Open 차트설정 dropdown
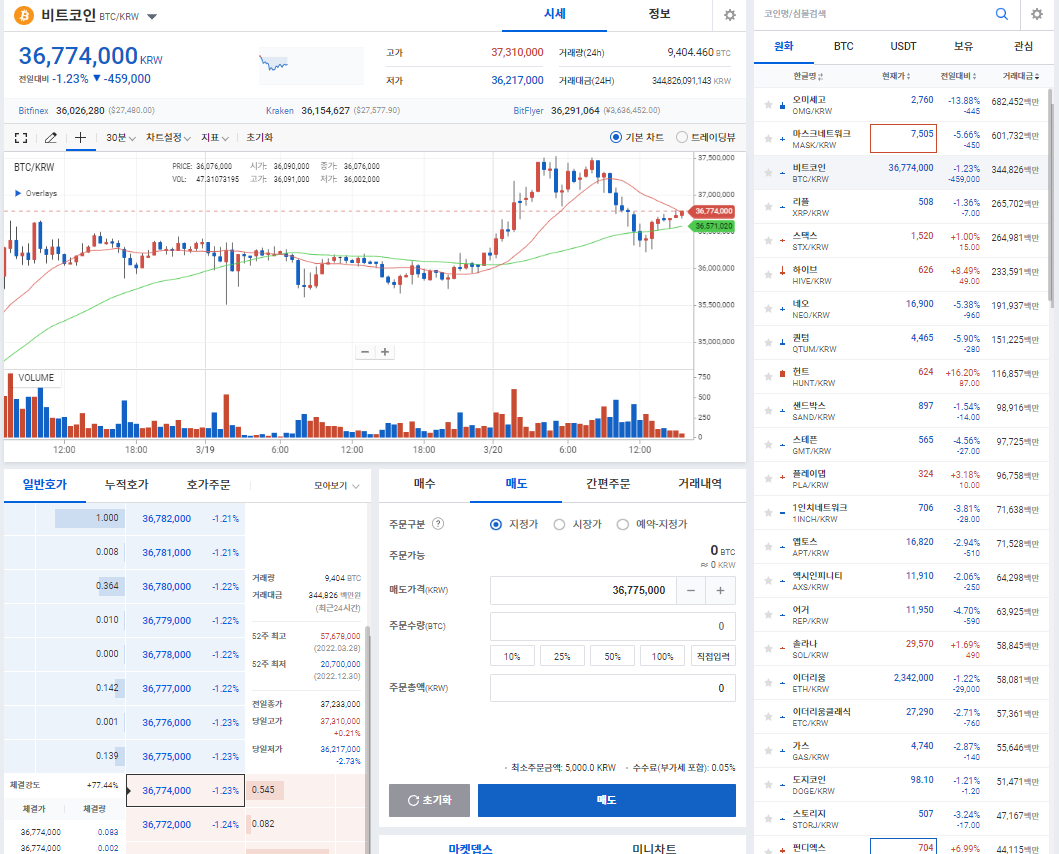 pyautogui.click(x=168, y=138)
